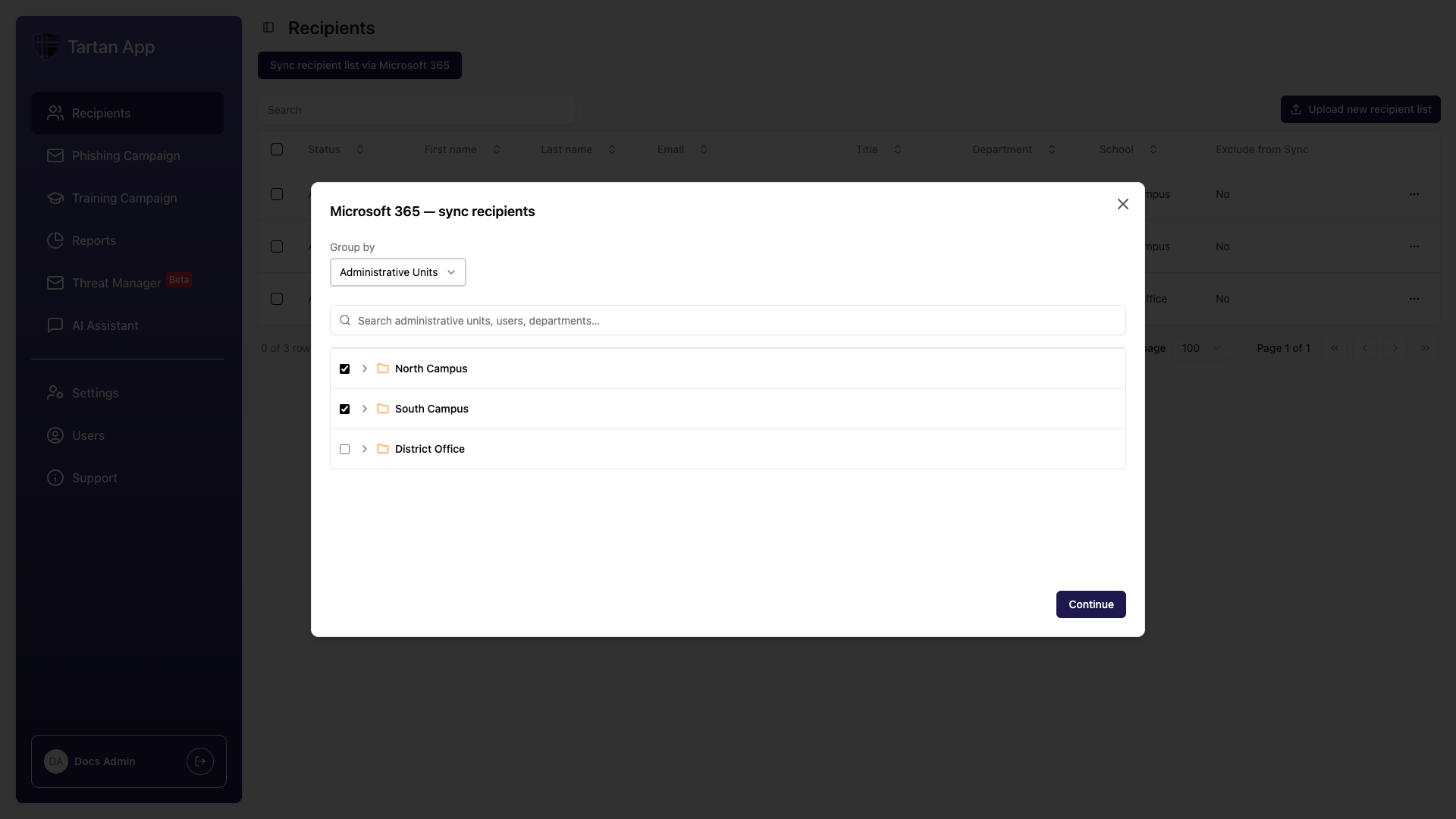Select the South Campus row label
This screenshot has height=819, width=1456.
pyautogui.click(x=431, y=409)
